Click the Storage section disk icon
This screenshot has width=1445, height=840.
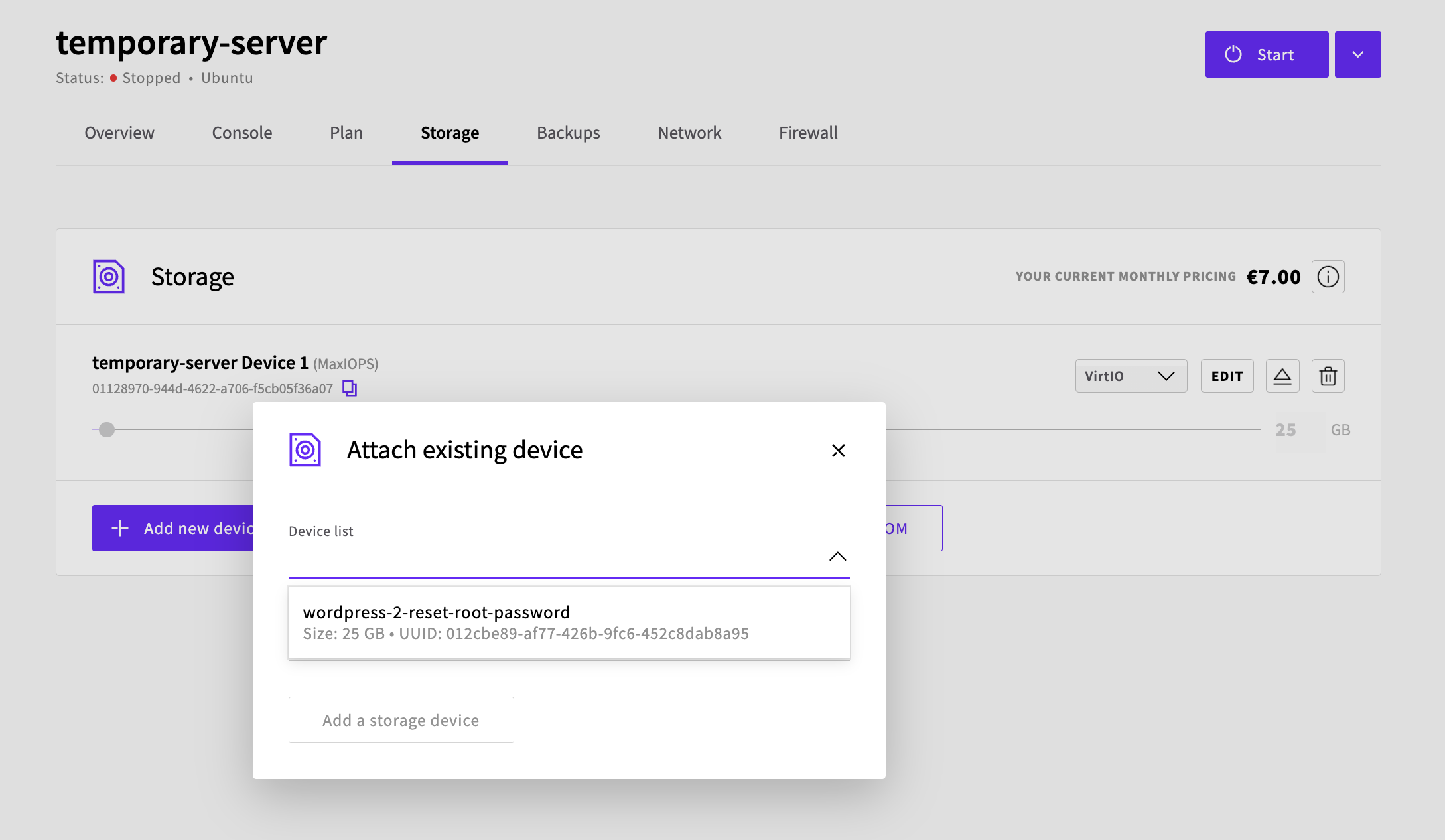coord(109,277)
